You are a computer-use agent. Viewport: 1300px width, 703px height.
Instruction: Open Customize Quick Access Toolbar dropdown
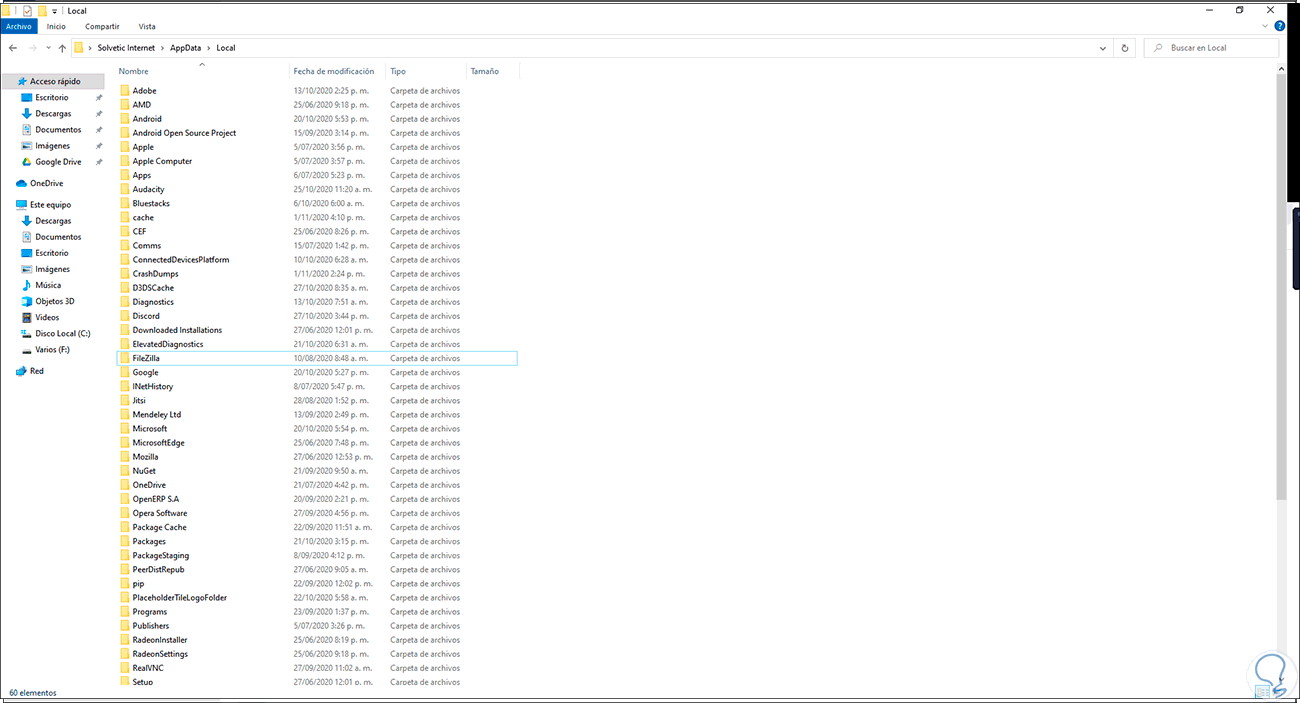[x=55, y=11]
